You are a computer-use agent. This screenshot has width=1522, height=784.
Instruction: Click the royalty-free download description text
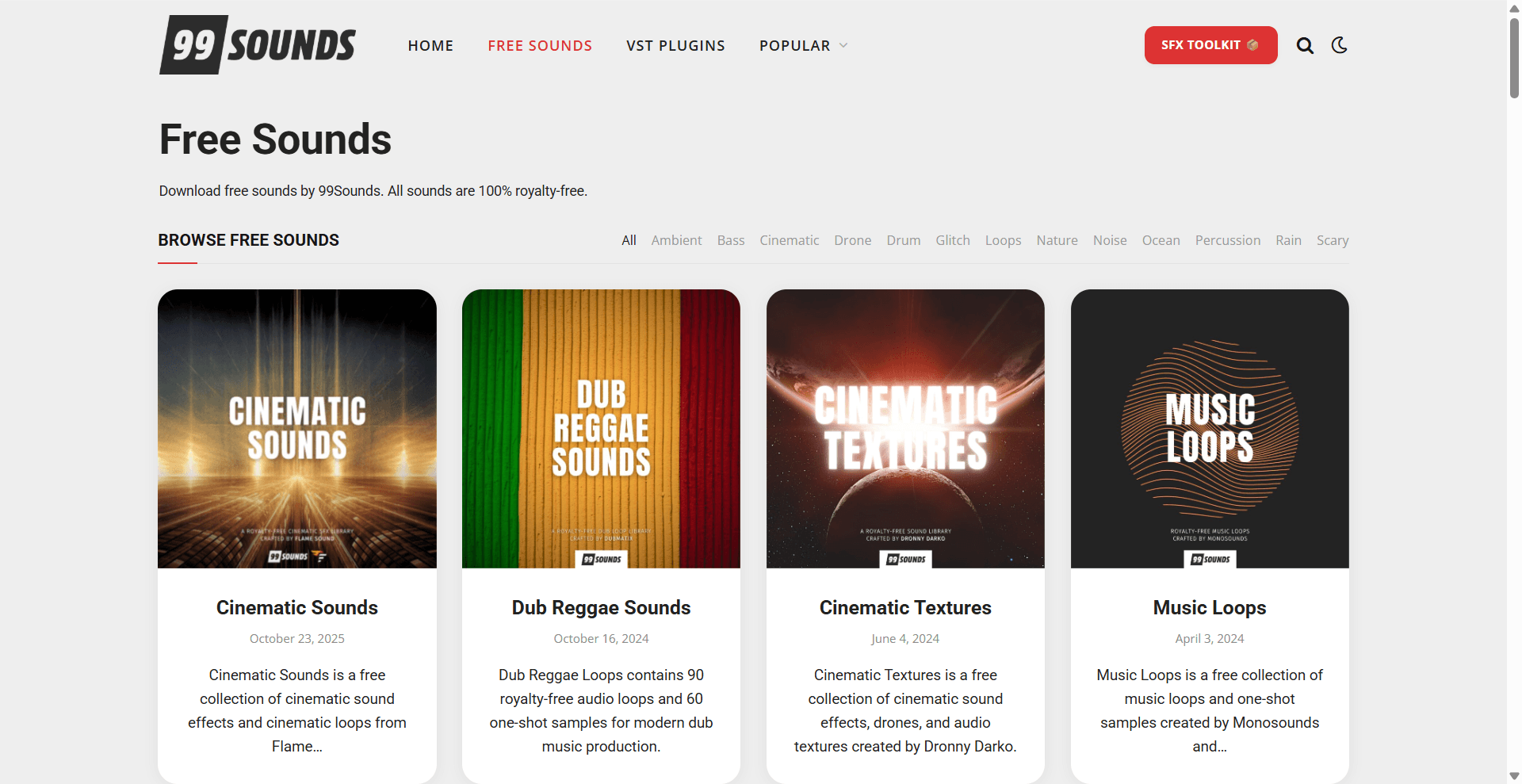373,191
